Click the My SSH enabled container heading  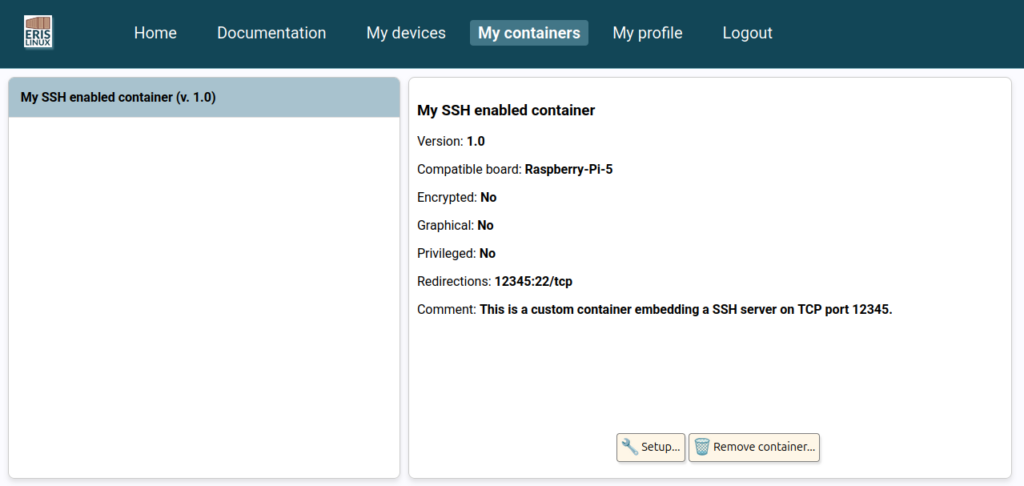click(x=506, y=110)
